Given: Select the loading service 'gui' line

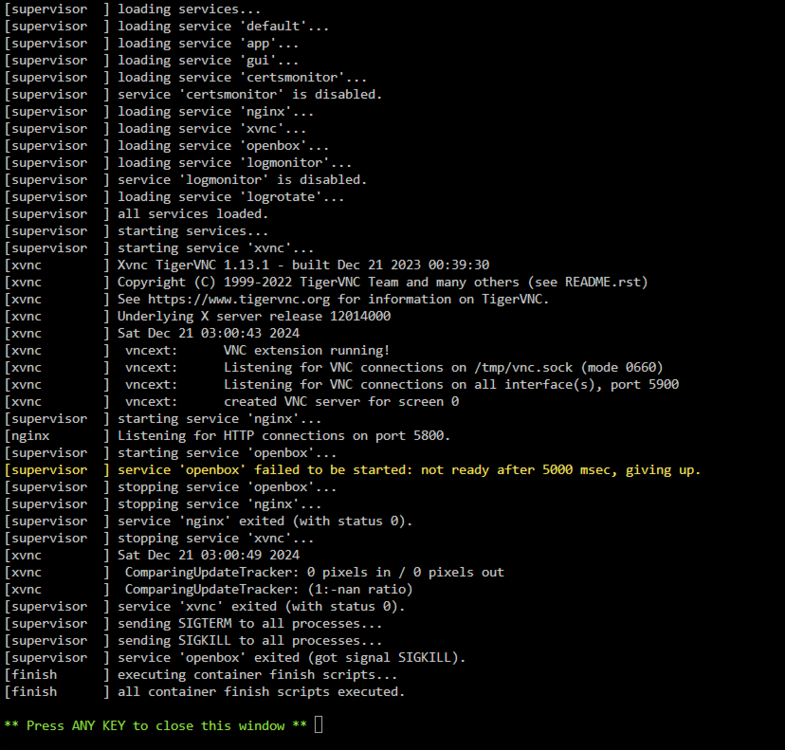Looking at the screenshot, I should (x=151, y=60).
